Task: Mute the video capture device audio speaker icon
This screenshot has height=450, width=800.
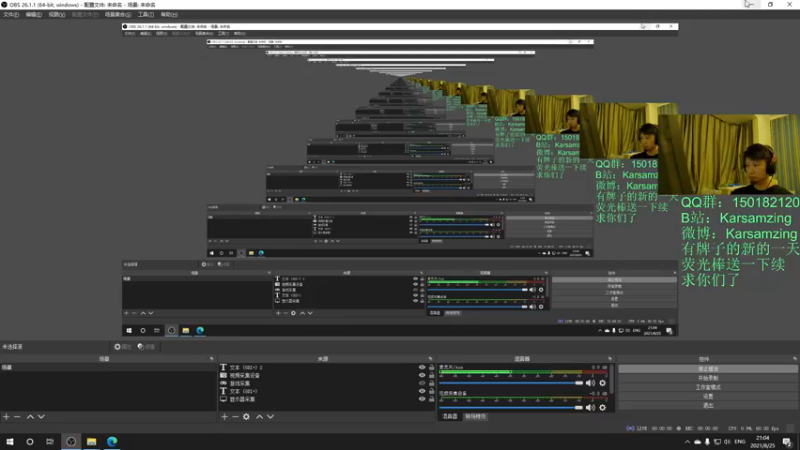Action: pos(590,408)
